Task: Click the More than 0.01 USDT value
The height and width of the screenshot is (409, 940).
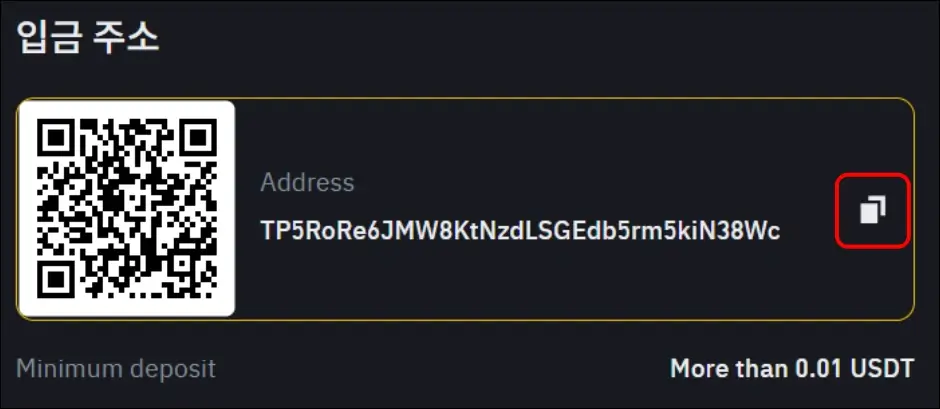Action: 792,368
